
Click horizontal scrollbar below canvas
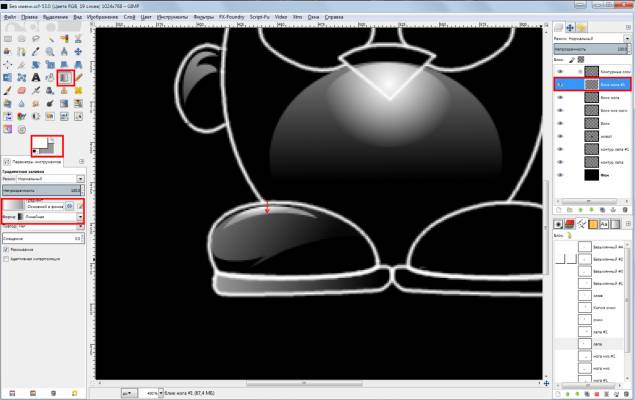tap(304, 383)
